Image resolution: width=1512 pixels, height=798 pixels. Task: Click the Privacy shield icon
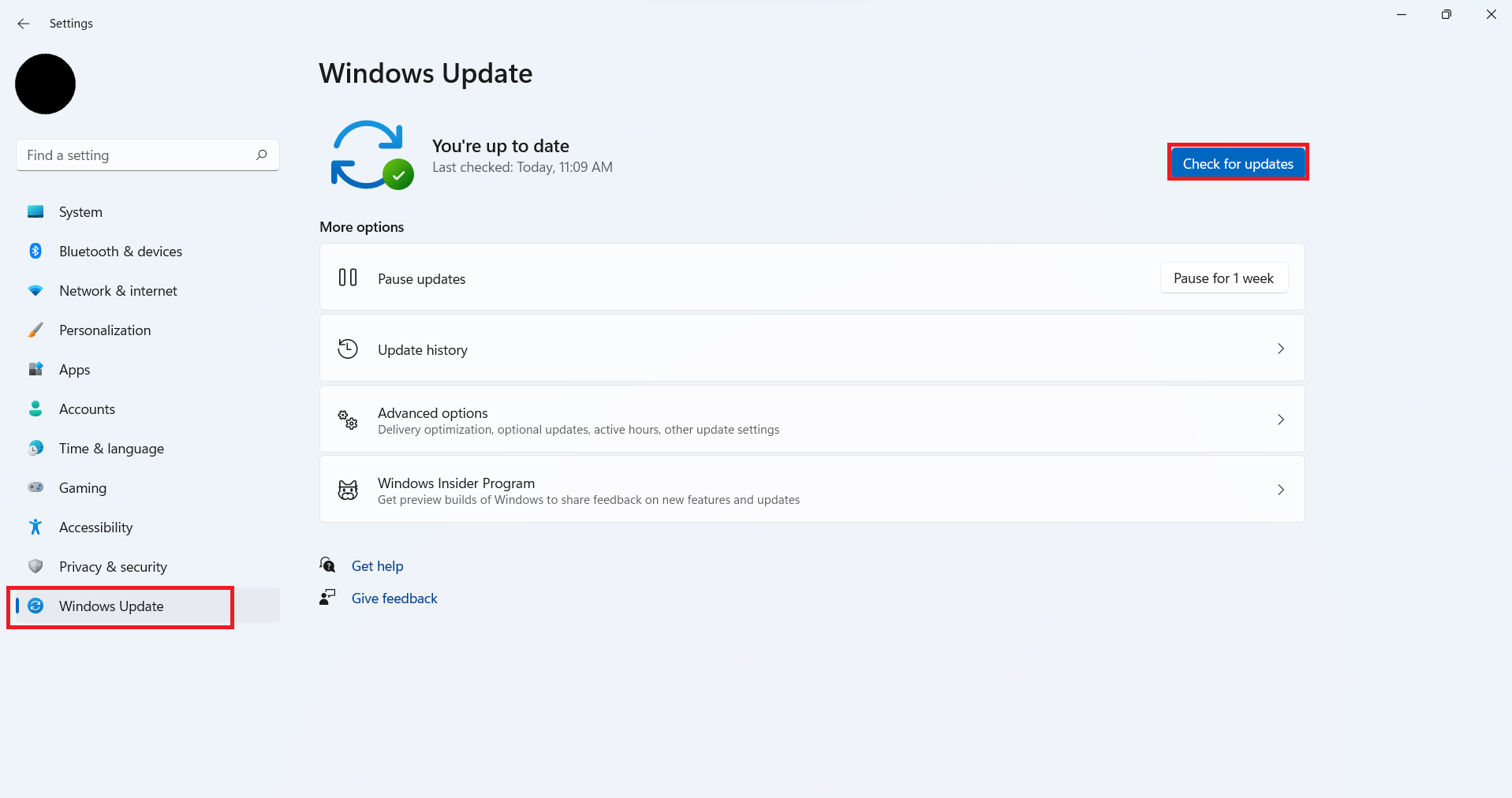(35, 566)
